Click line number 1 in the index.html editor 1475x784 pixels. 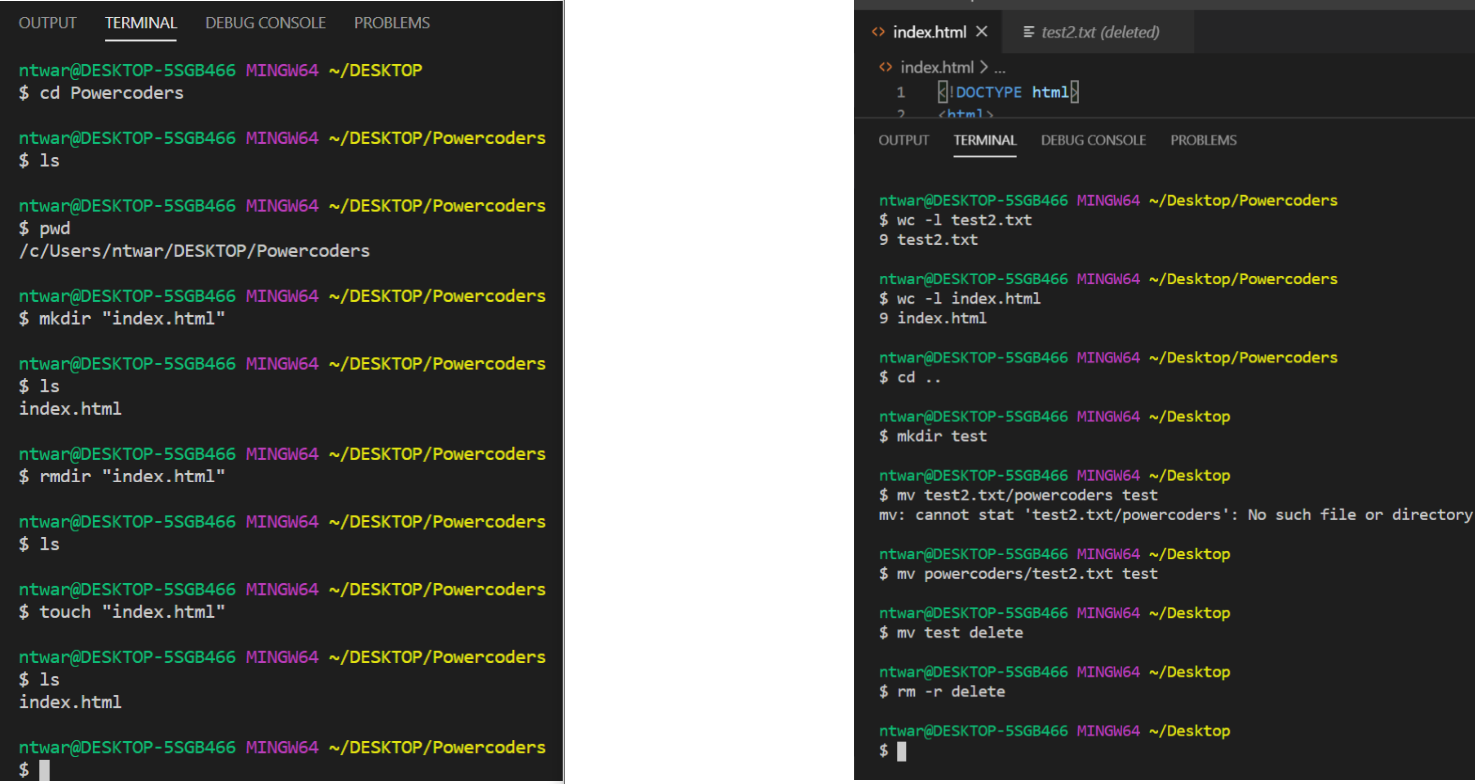point(900,91)
